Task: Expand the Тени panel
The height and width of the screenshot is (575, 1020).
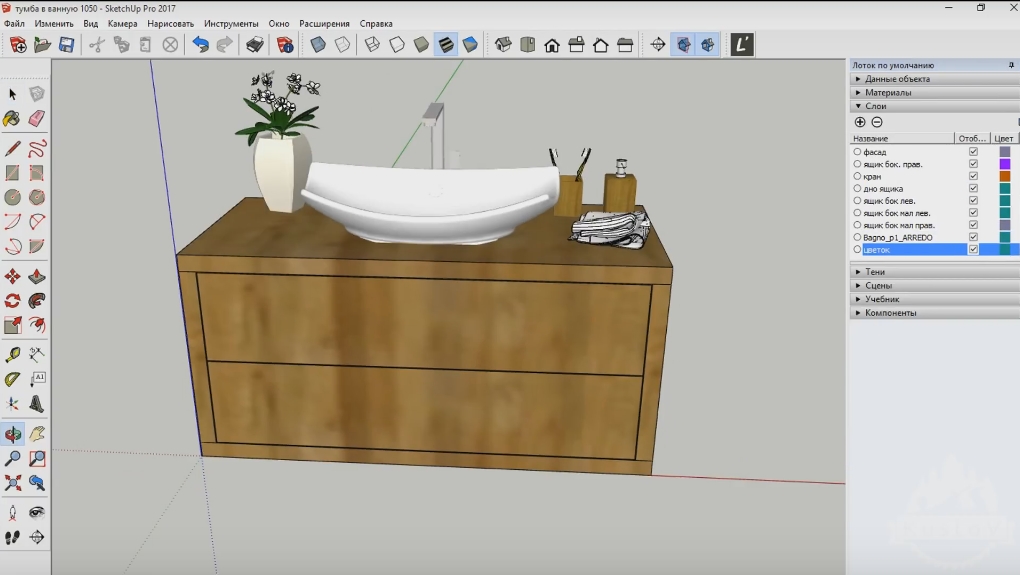Action: click(874, 272)
